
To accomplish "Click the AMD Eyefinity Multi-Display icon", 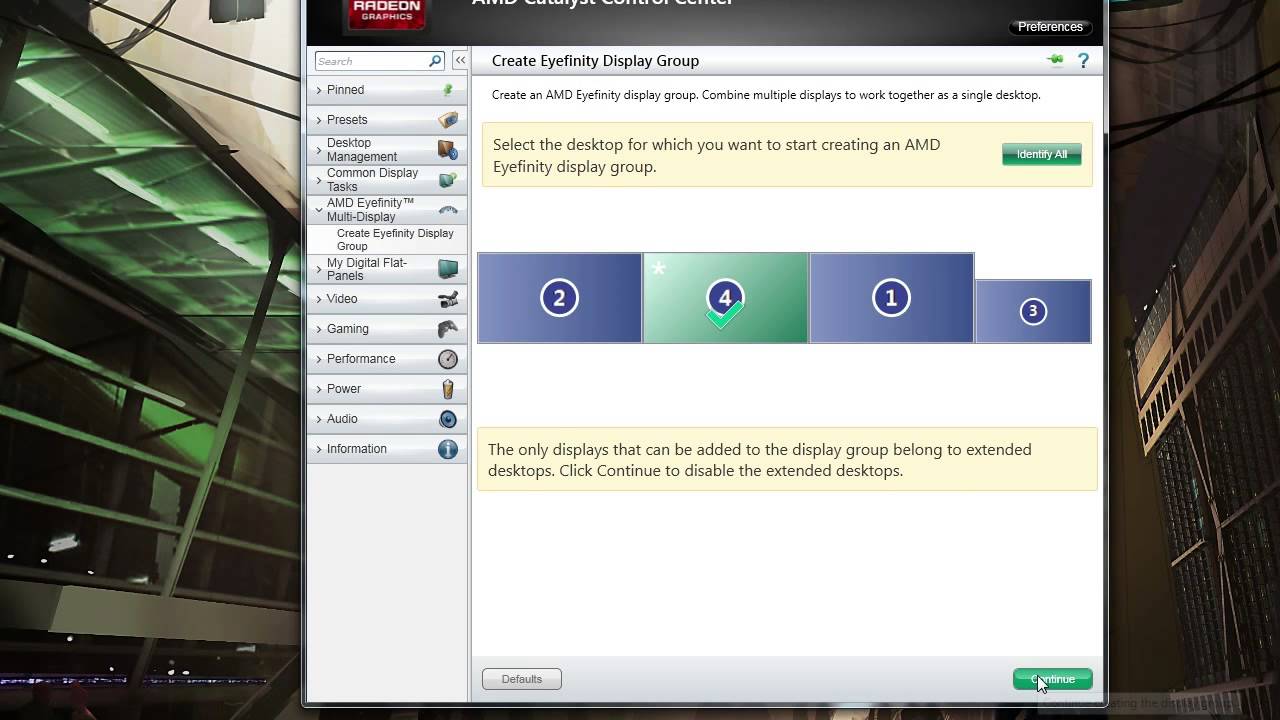I will (448, 210).
